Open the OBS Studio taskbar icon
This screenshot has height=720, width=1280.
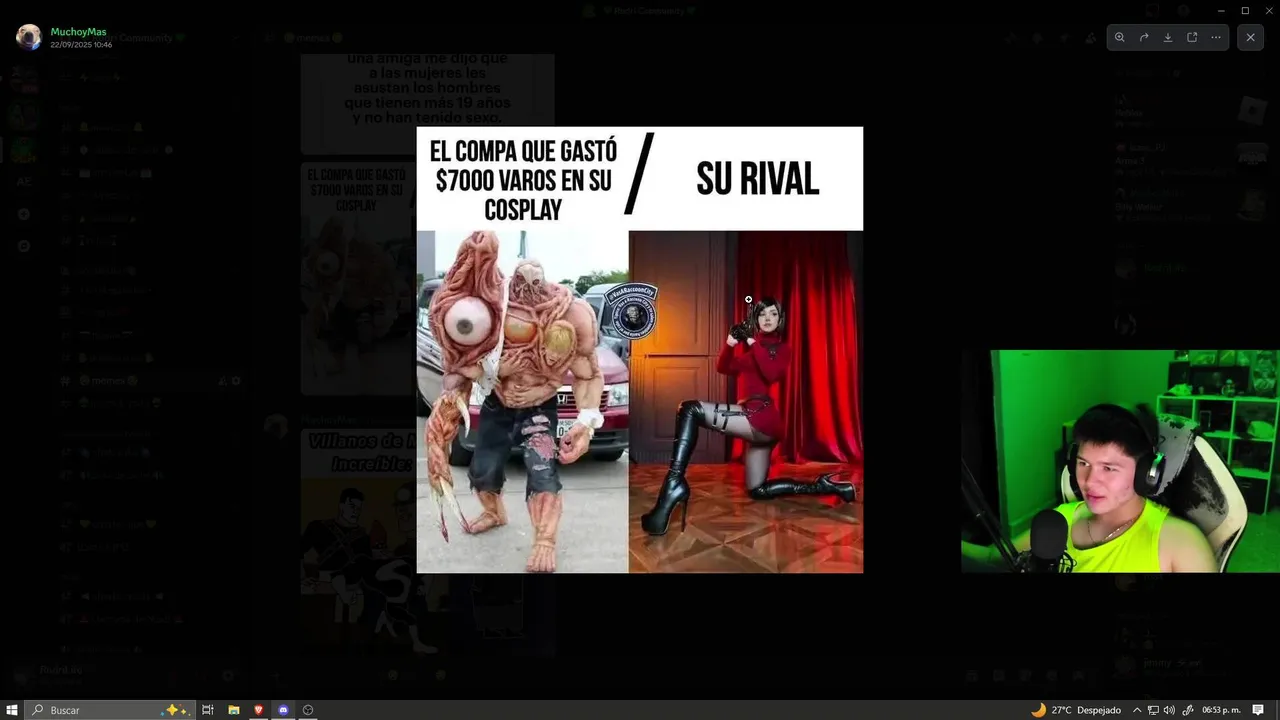[308, 710]
